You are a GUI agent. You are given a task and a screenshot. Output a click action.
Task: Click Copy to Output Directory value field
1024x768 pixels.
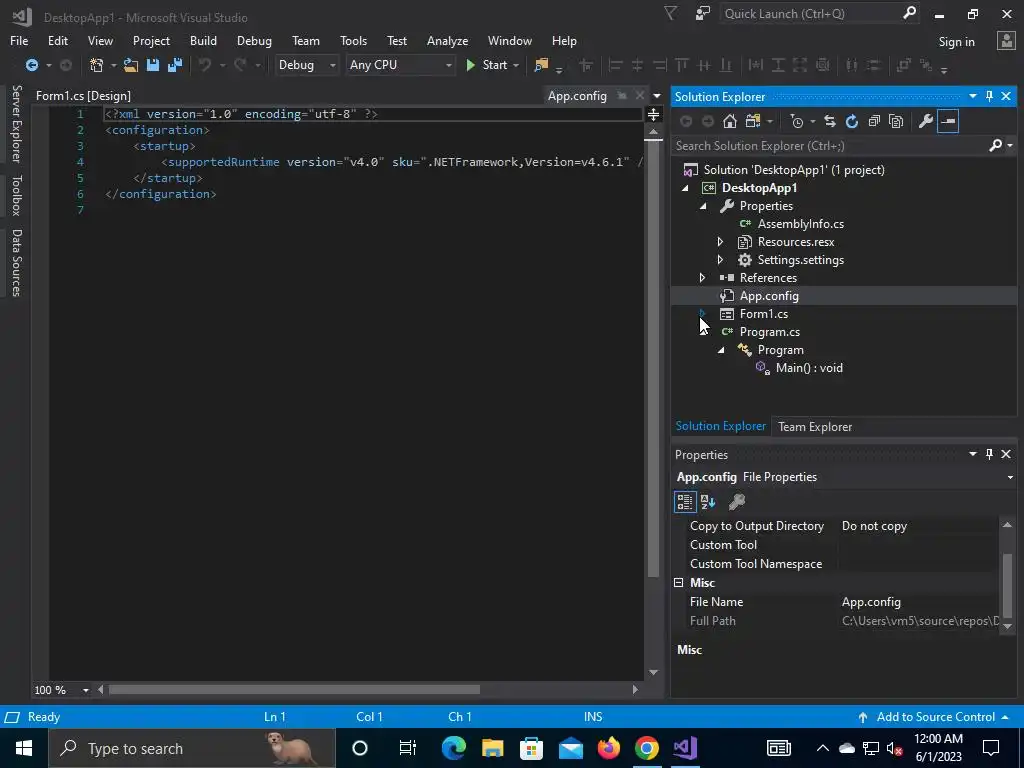pos(917,526)
